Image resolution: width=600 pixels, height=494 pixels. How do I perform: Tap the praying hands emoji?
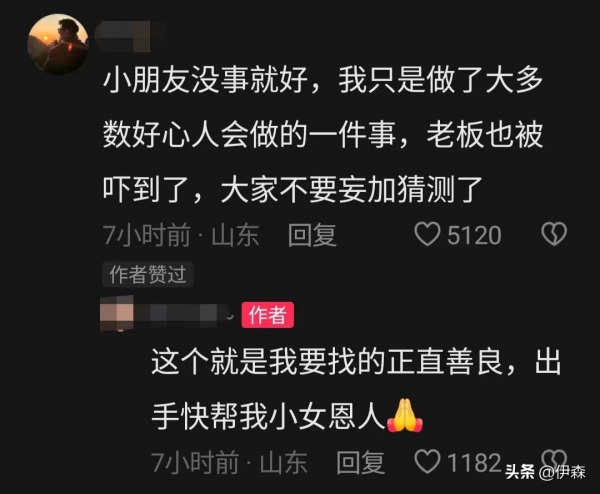point(404,416)
